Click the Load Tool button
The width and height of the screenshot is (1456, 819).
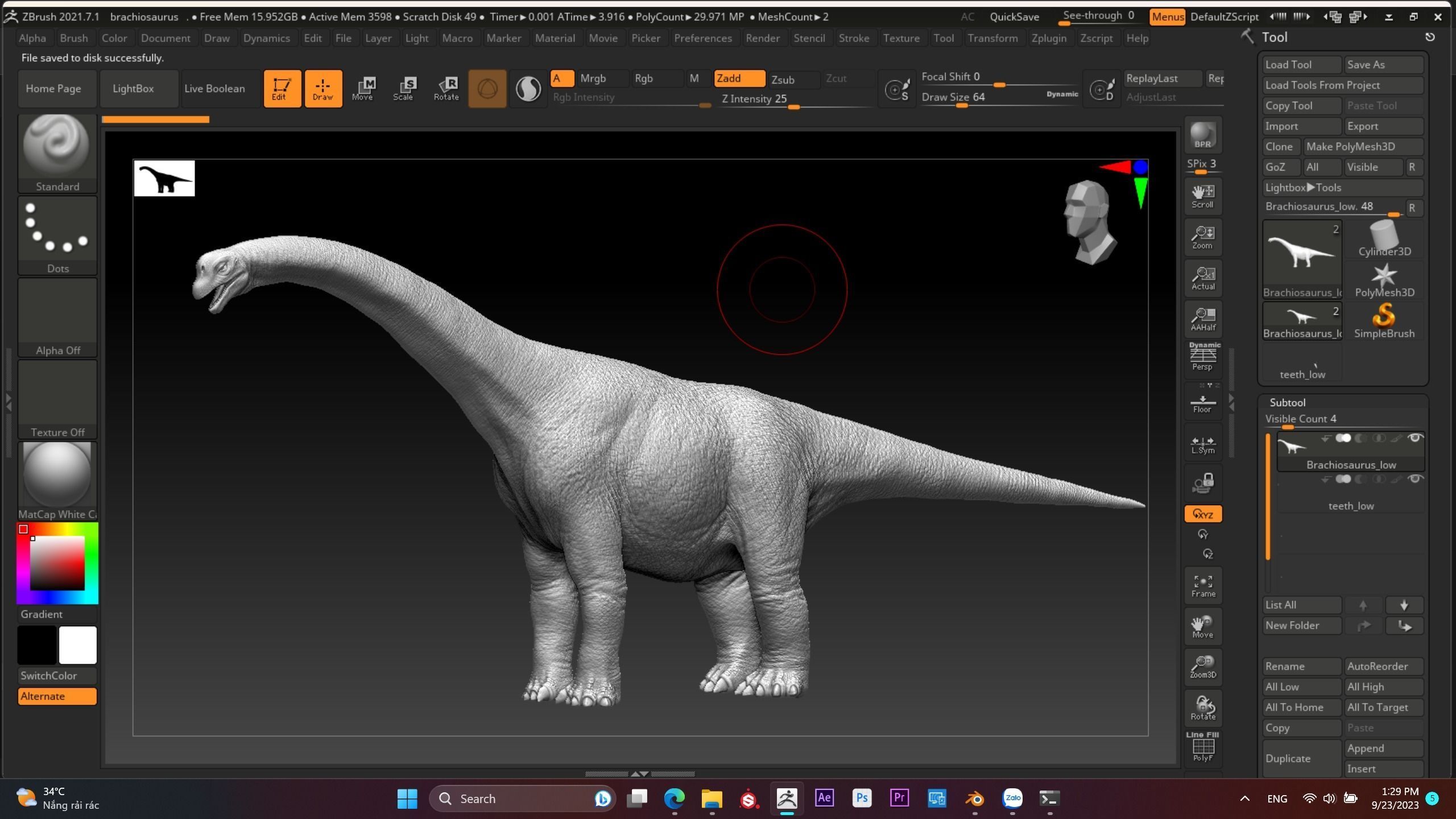click(1301, 65)
